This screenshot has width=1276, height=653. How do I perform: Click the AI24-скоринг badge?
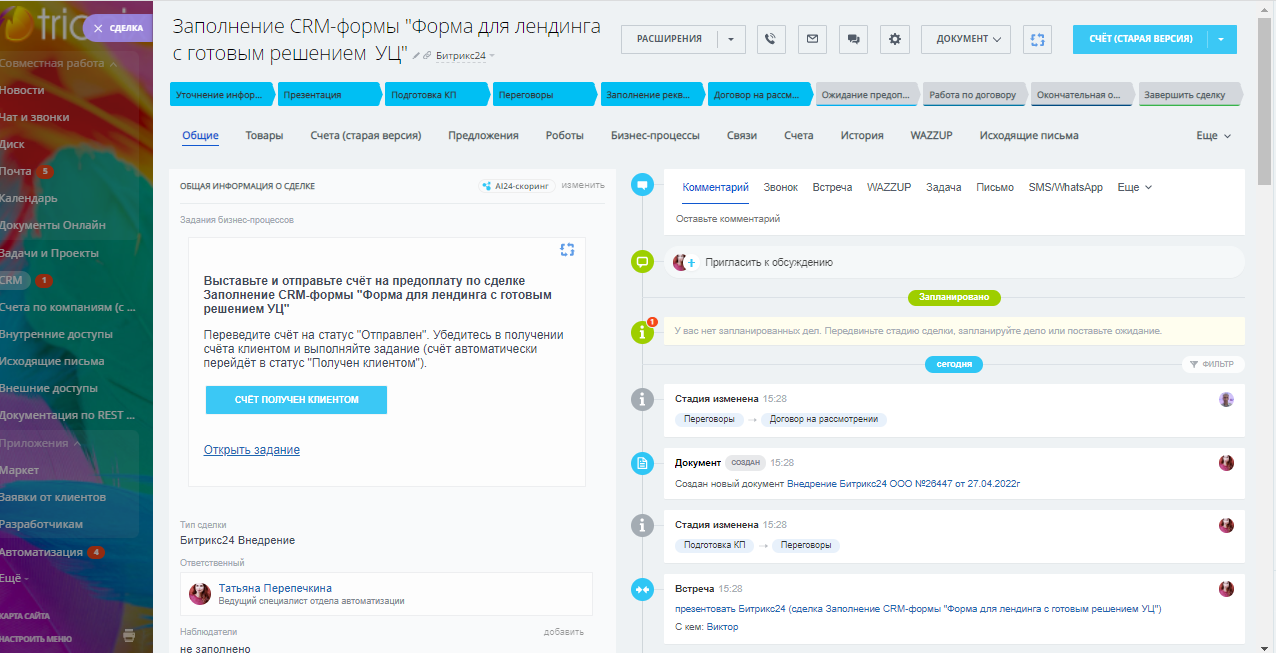pyautogui.click(x=516, y=185)
